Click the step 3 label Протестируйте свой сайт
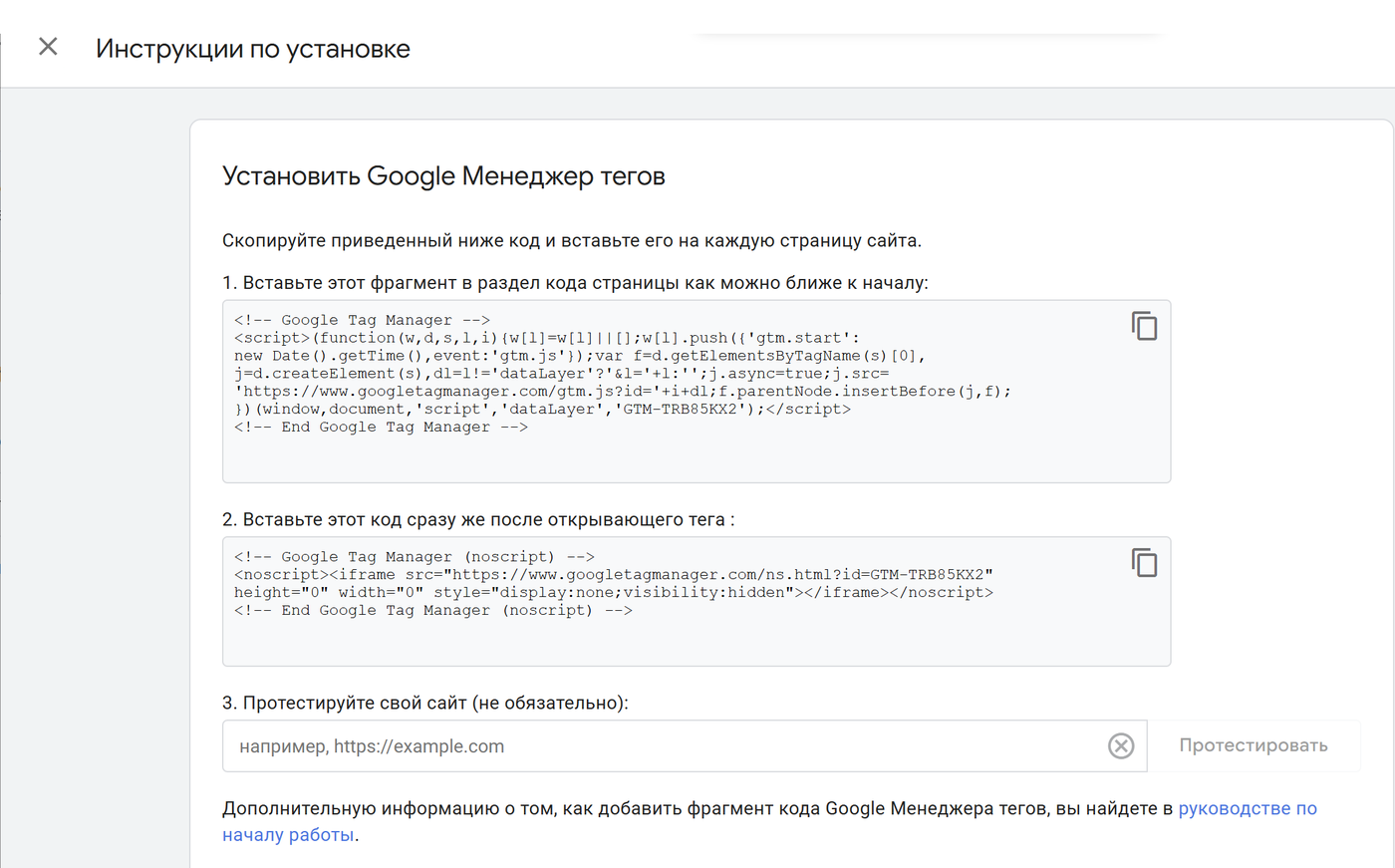 (425, 703)
